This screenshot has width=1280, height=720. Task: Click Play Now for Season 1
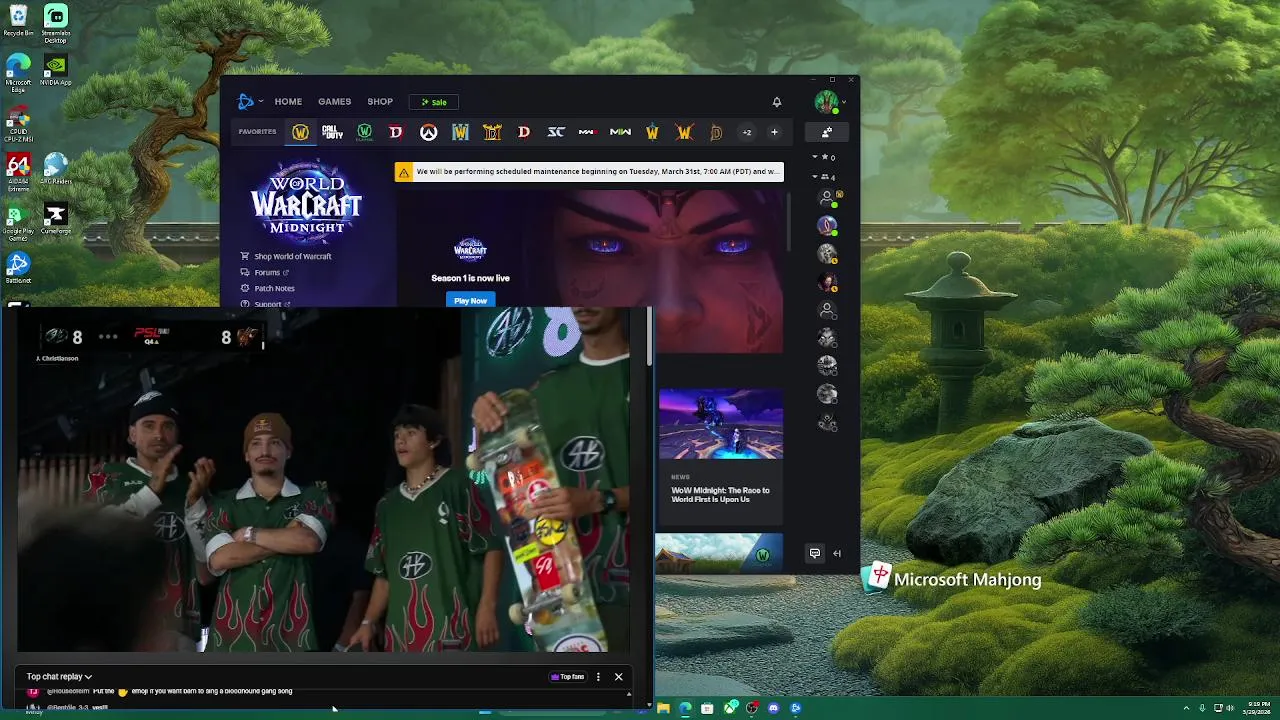click(x=470, y=300)
